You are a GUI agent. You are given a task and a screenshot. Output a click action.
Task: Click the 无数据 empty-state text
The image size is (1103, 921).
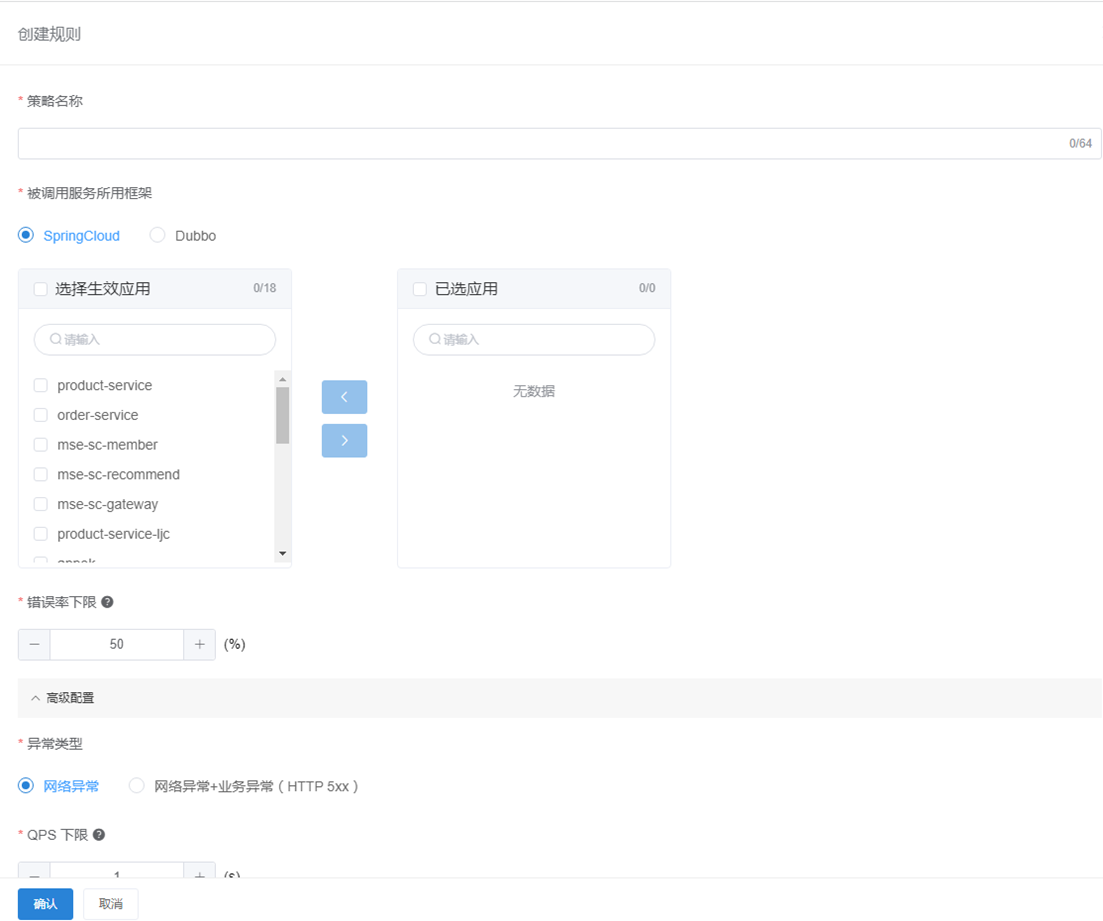(x=534, y=391)
